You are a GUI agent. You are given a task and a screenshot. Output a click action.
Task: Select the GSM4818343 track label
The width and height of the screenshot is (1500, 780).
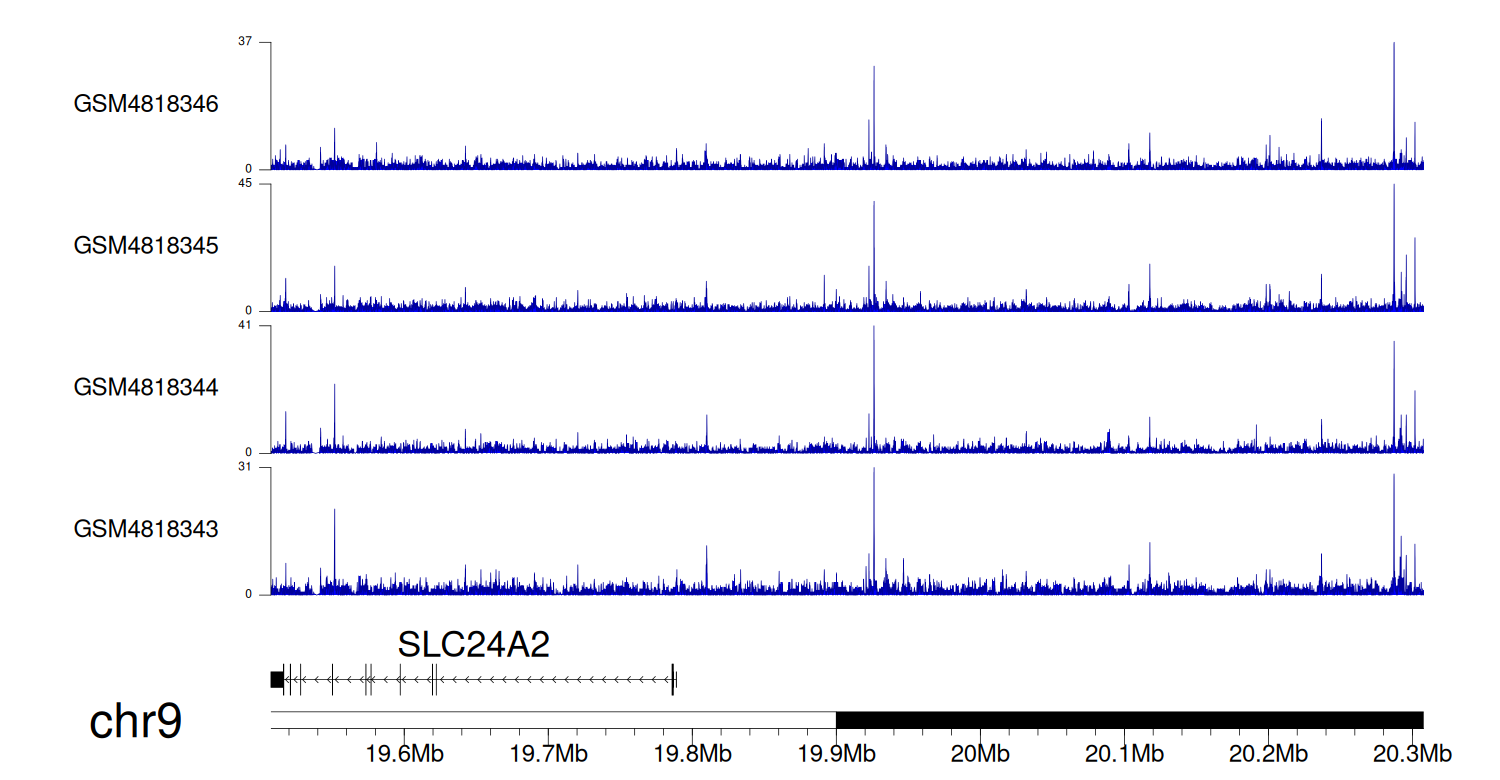point(146,528)
